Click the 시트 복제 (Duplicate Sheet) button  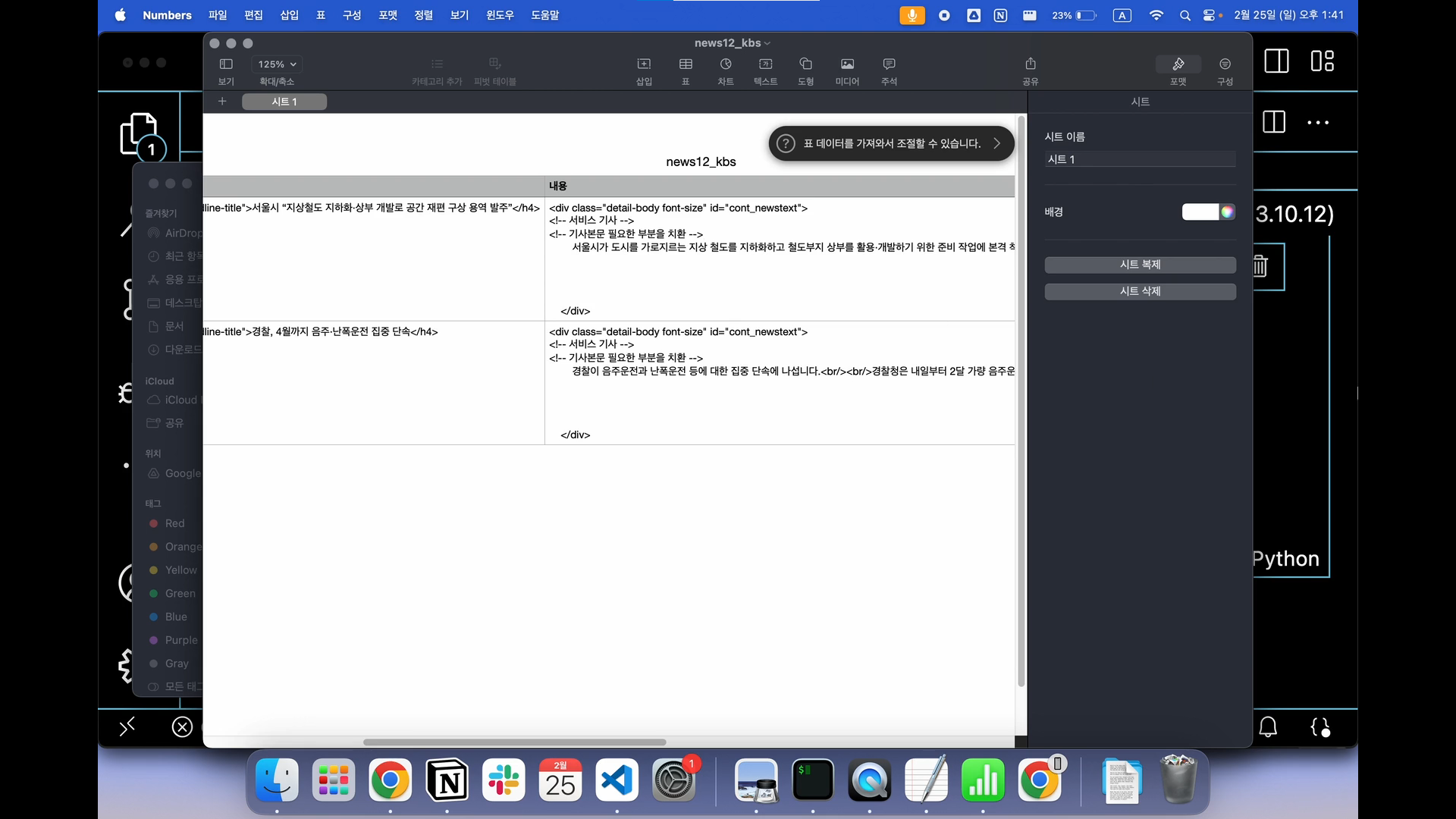coord(1140,265)
